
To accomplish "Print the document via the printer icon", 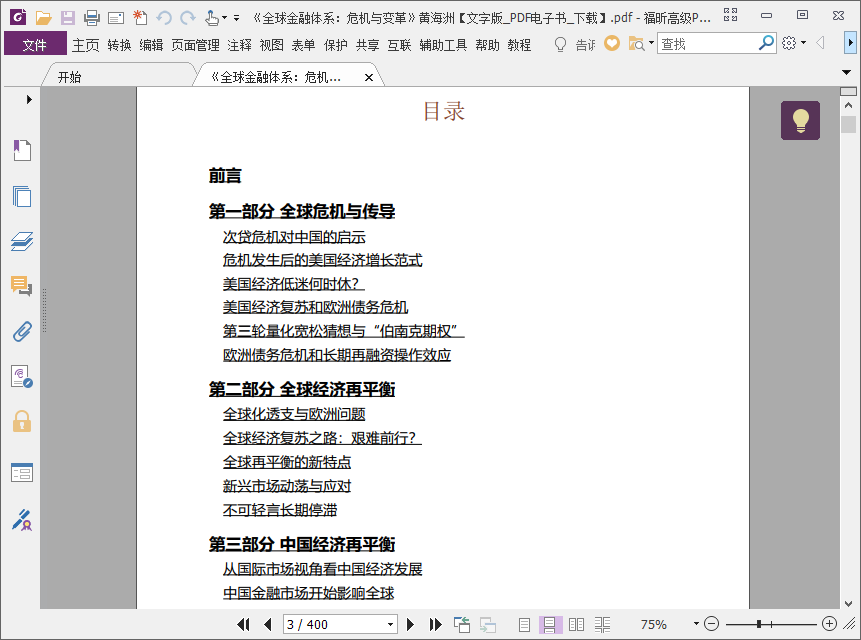I will (x=92, y=18).
